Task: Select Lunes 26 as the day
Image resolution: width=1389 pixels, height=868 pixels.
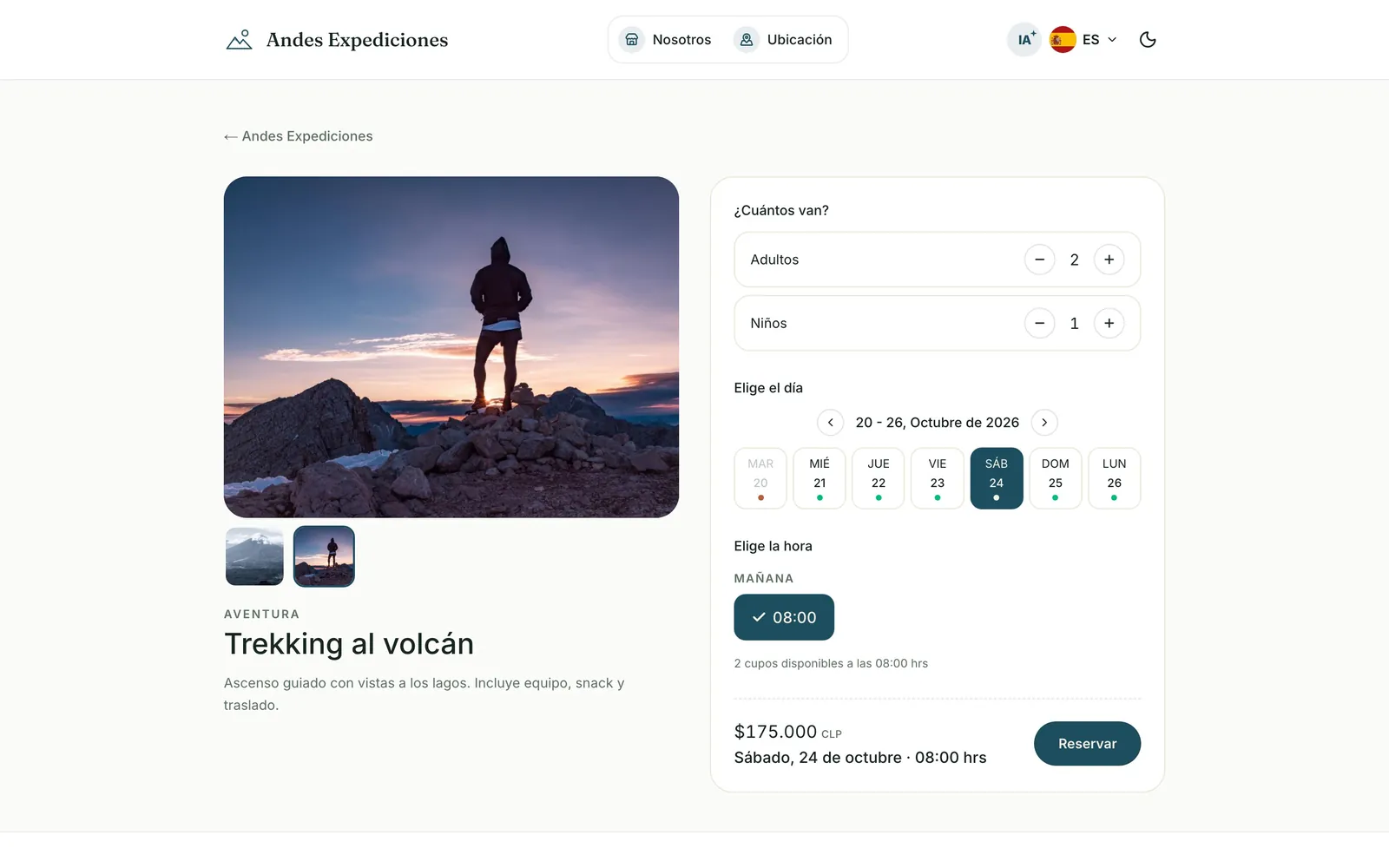Action: pyautogui.click(x=1115, y=478)
